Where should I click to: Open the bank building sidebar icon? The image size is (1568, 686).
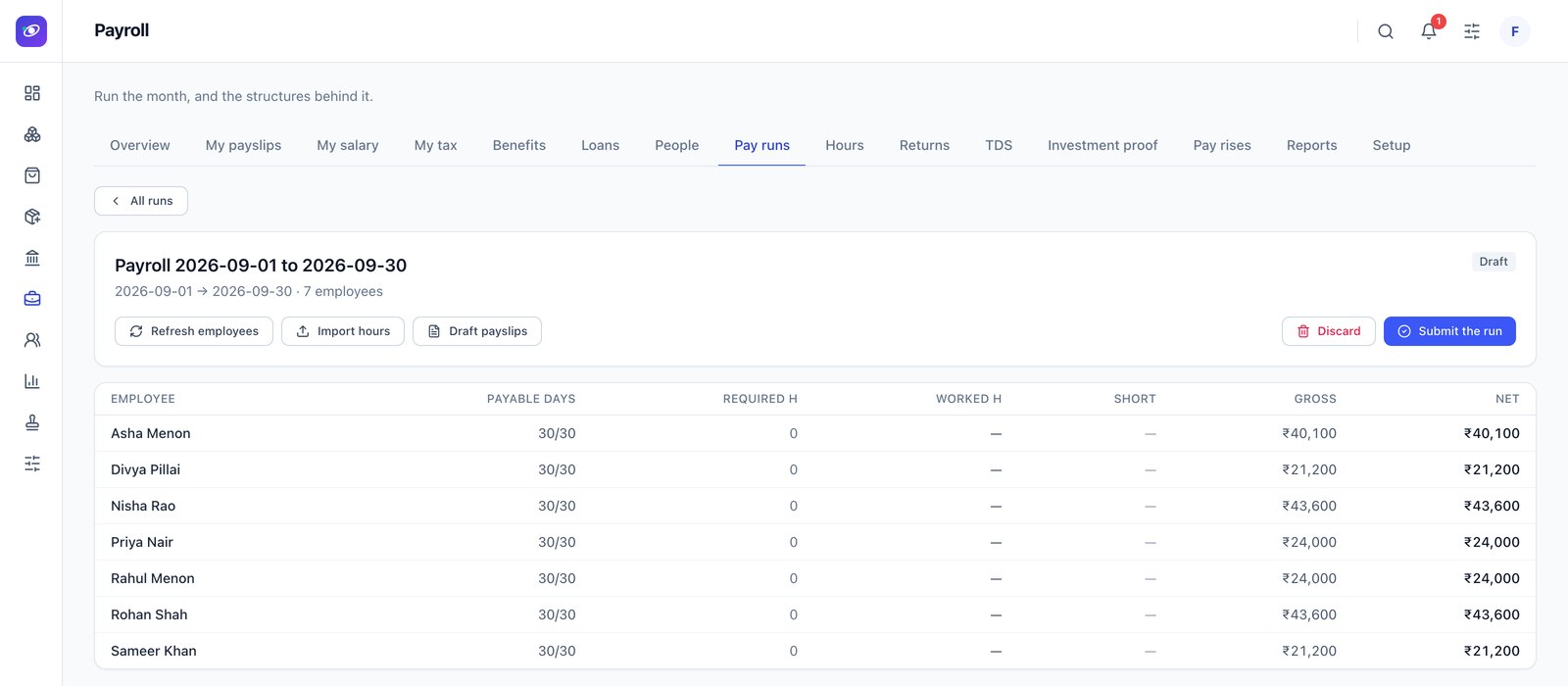point(32,258)
